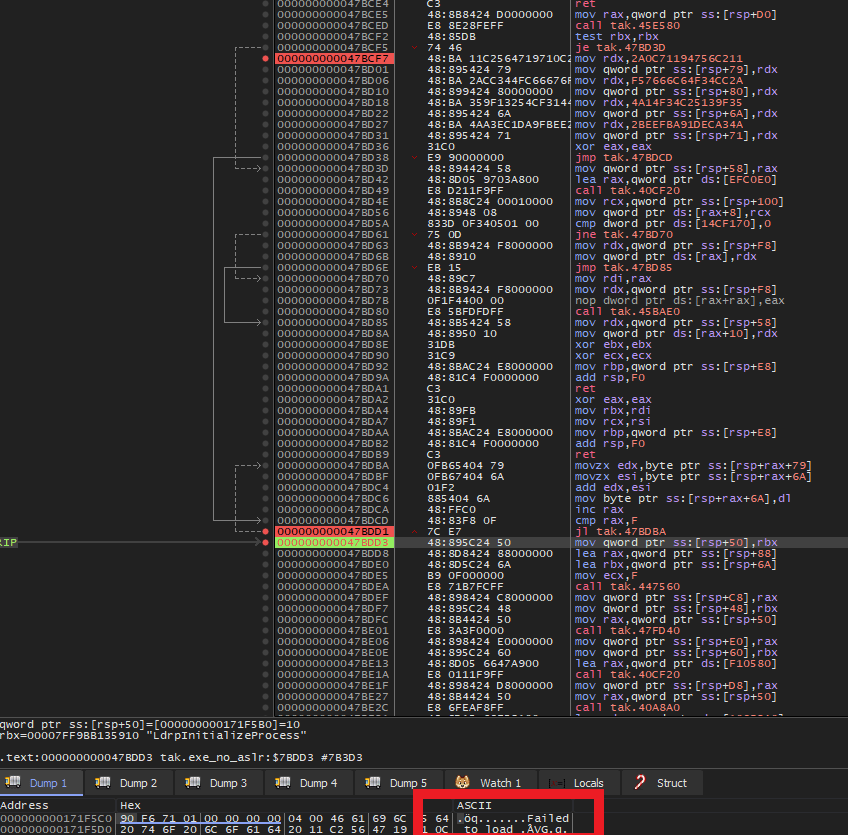Click the Locals tab icon
Image resolution: width=848 pixels, height=835 pixels.
tap(557, 783)
